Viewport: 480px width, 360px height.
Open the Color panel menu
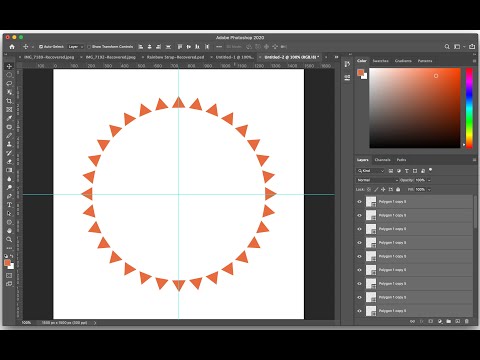pos(474,61)
